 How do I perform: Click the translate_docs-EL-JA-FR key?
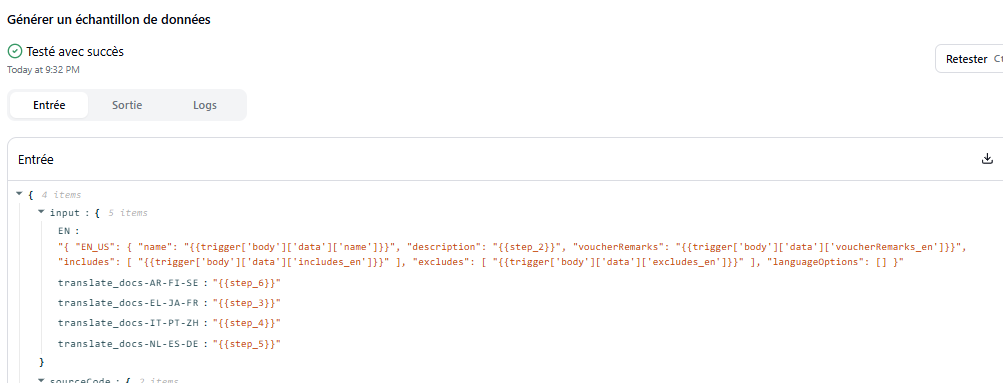pos(128,303)
